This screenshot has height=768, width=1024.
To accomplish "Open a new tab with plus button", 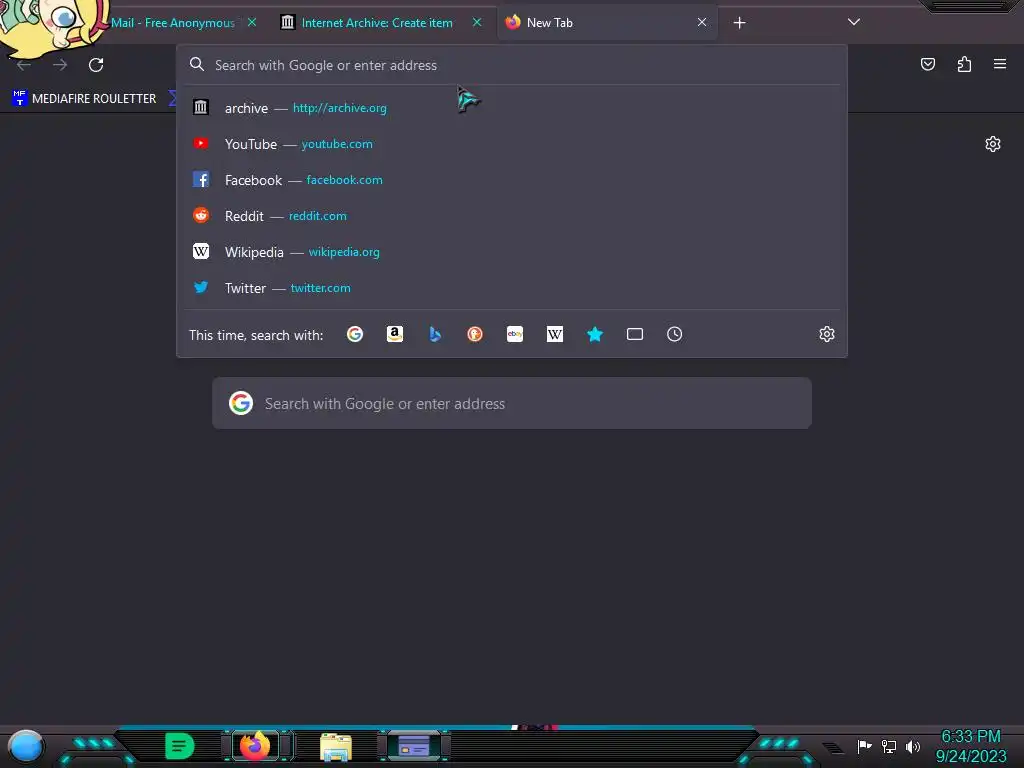I will pyautogui.click(x=739, y=23).
